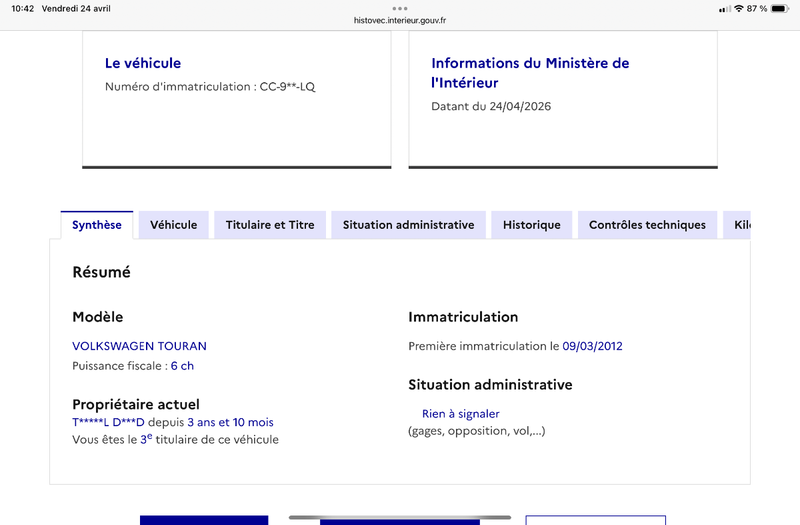Tap the Wi-Fi status icon
The width and height of the screenshot is (800, 525).
(738, 8)
